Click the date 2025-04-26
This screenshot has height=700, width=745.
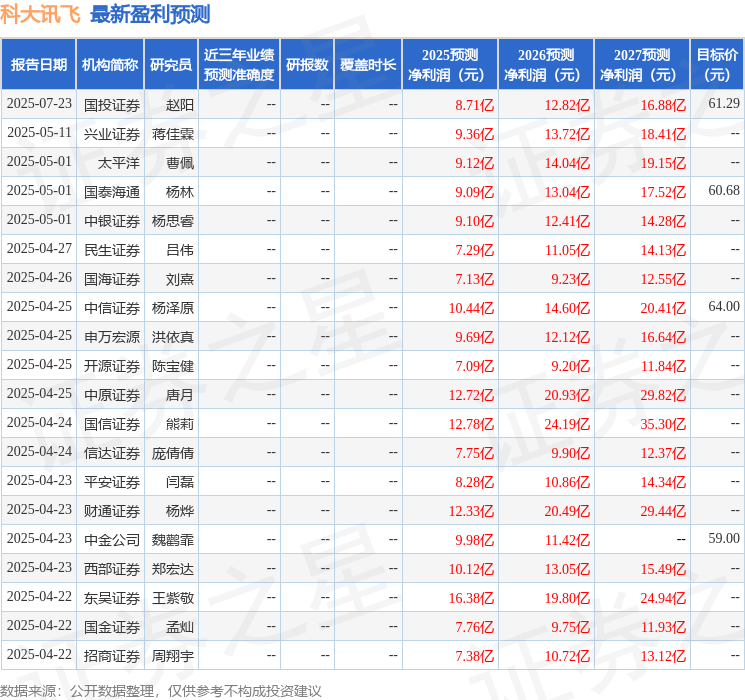[39, 278]
